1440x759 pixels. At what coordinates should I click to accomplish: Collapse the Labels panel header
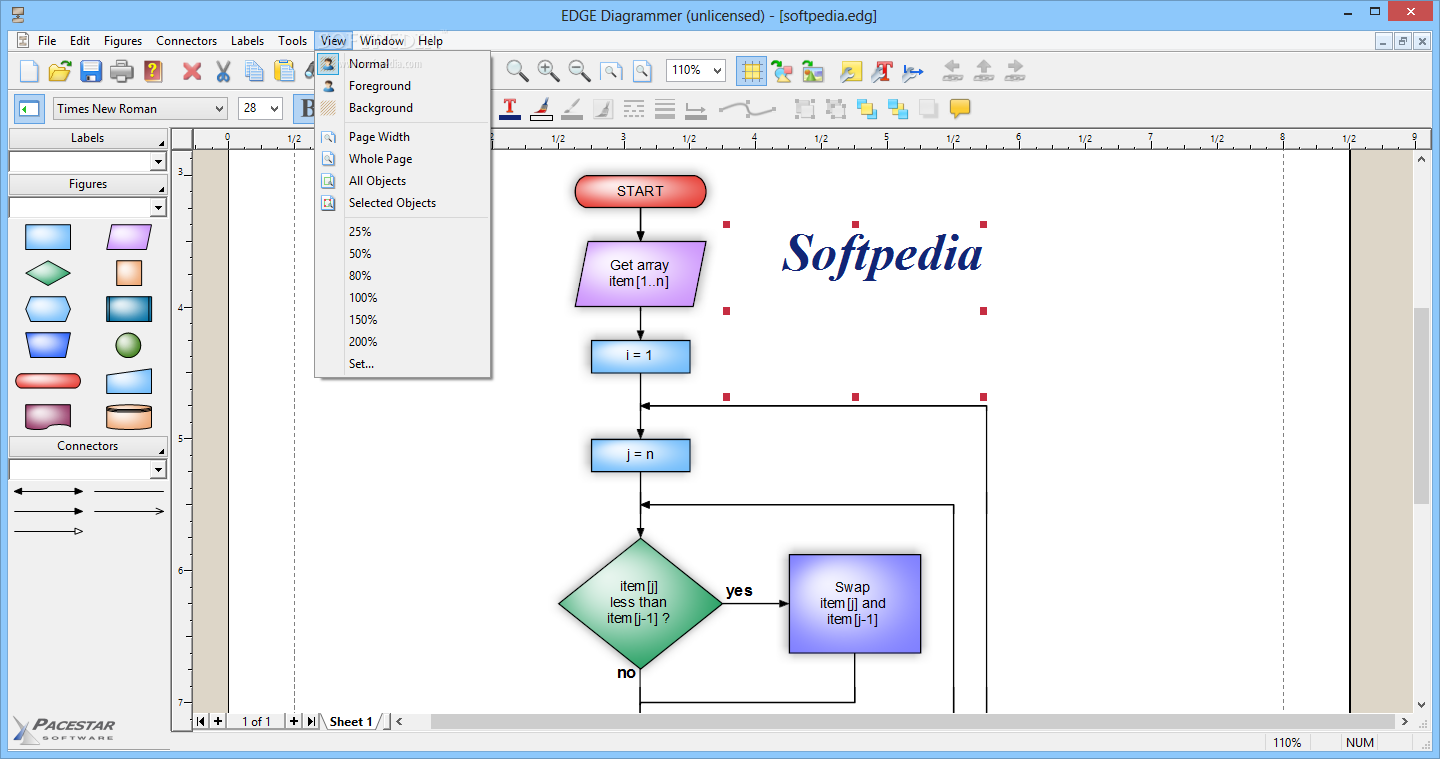click(87, 138)
